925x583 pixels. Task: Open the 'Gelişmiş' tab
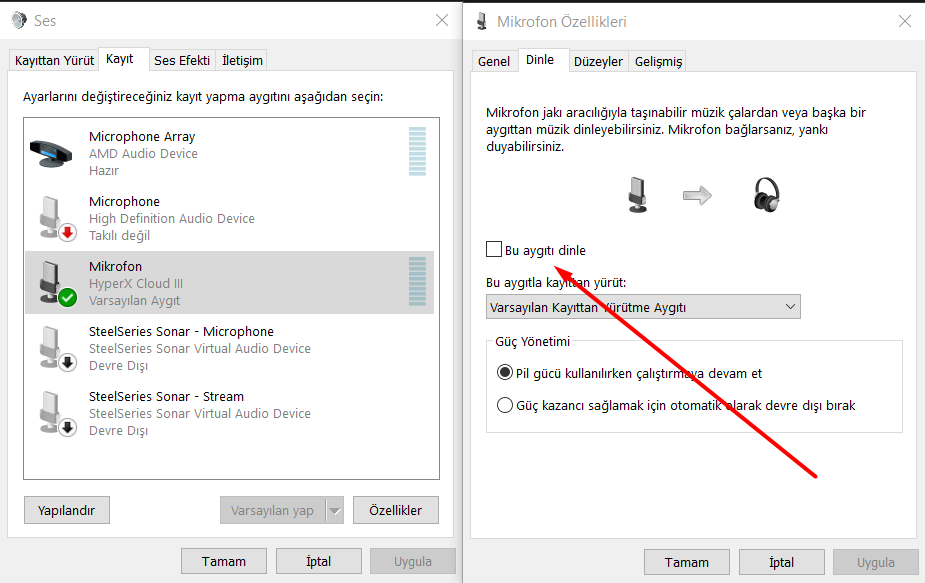point(658,61)
